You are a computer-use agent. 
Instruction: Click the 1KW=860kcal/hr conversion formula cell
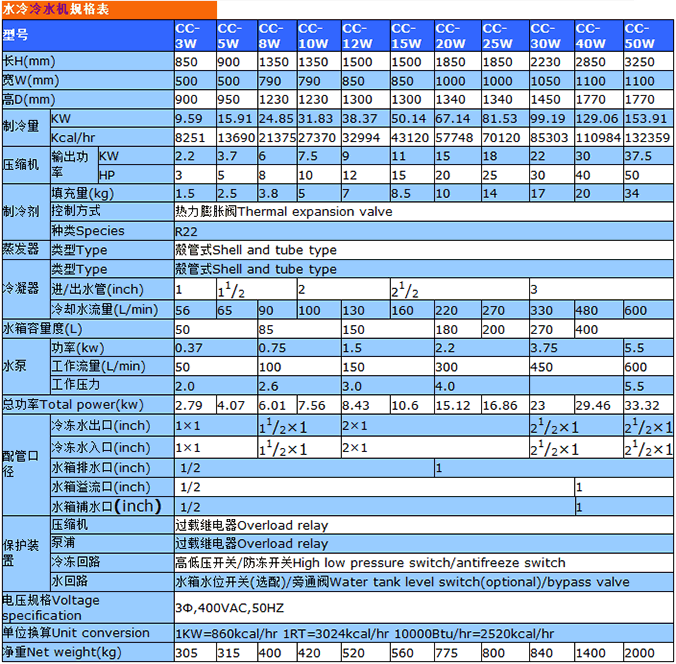click(x=365, y=633)
